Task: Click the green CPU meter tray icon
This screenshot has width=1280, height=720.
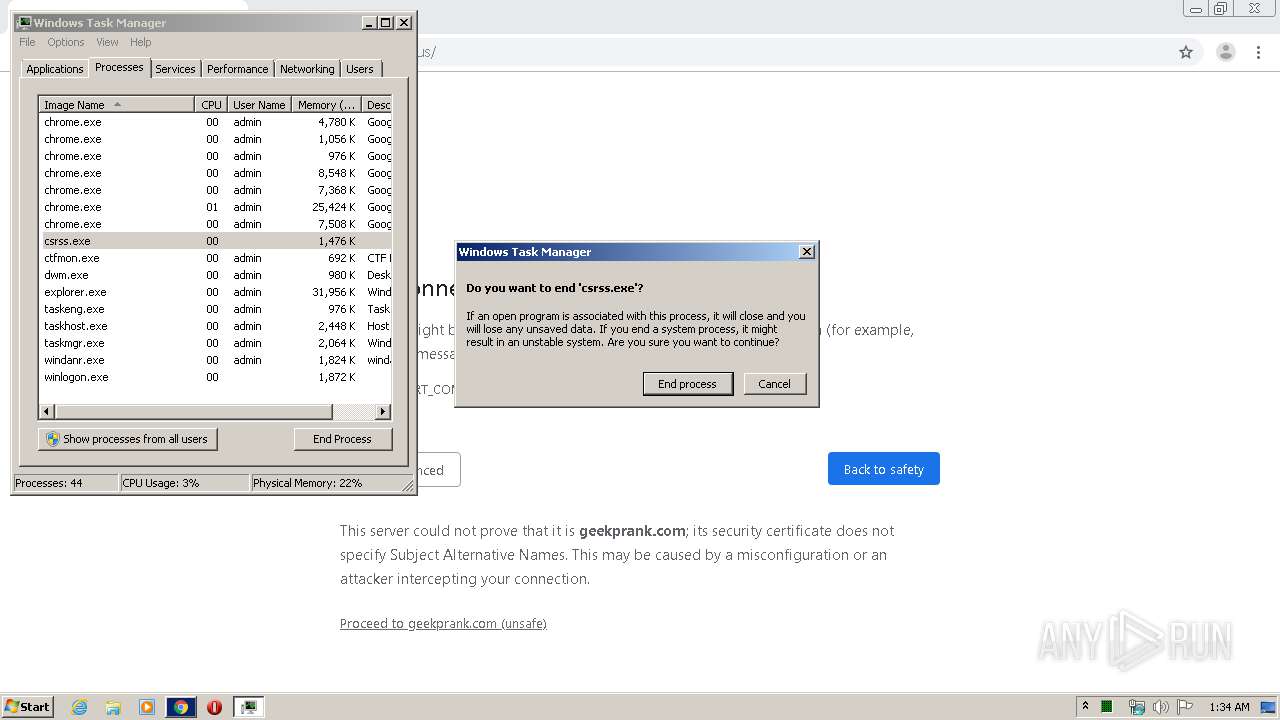Action: [1108, 707]
